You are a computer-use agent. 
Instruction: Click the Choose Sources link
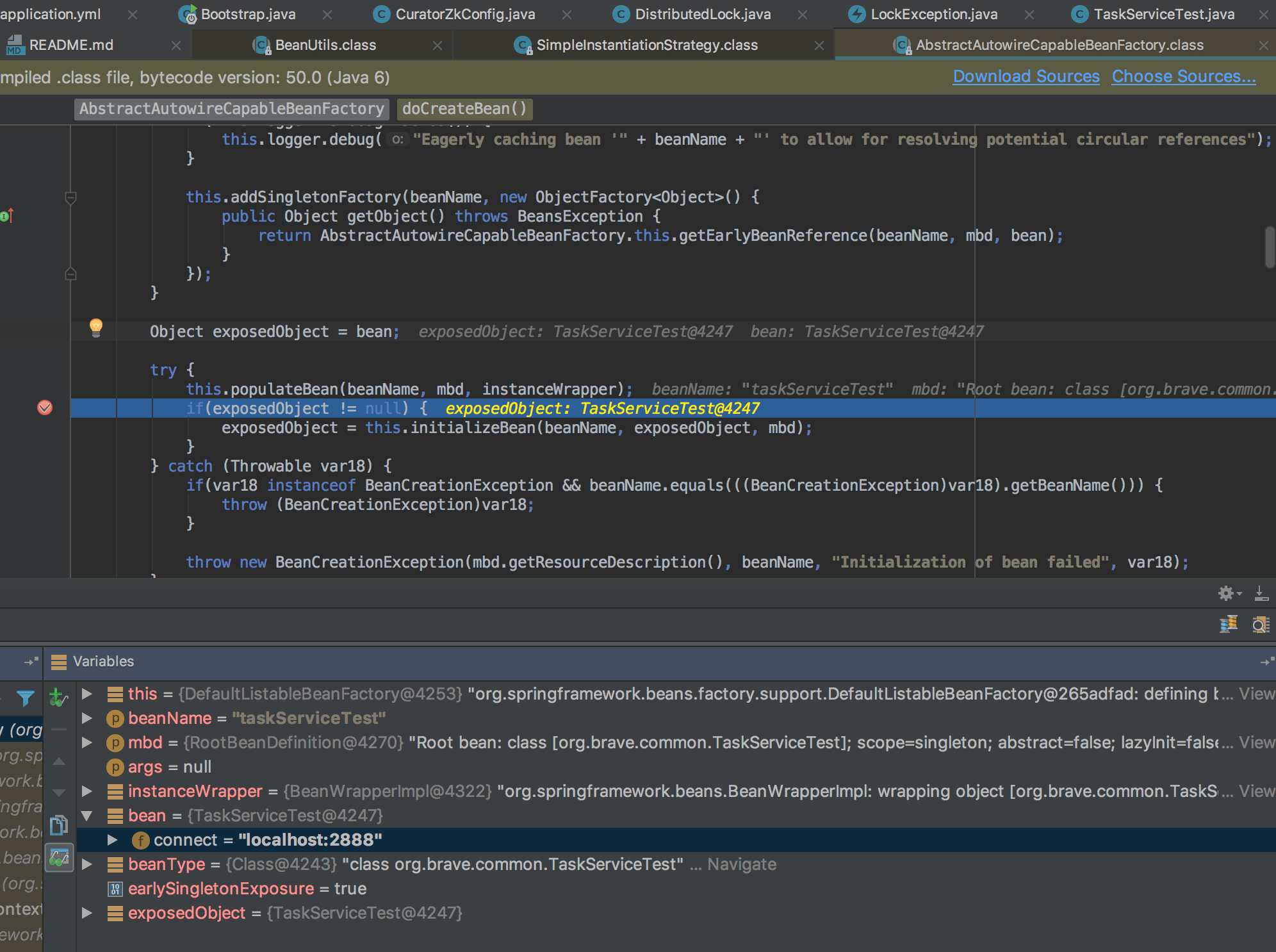point(1183,76)
